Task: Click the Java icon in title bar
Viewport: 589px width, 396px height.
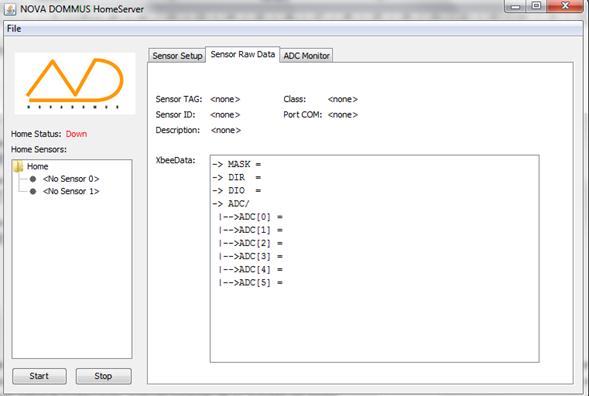Action: click(x=10, y=9)
